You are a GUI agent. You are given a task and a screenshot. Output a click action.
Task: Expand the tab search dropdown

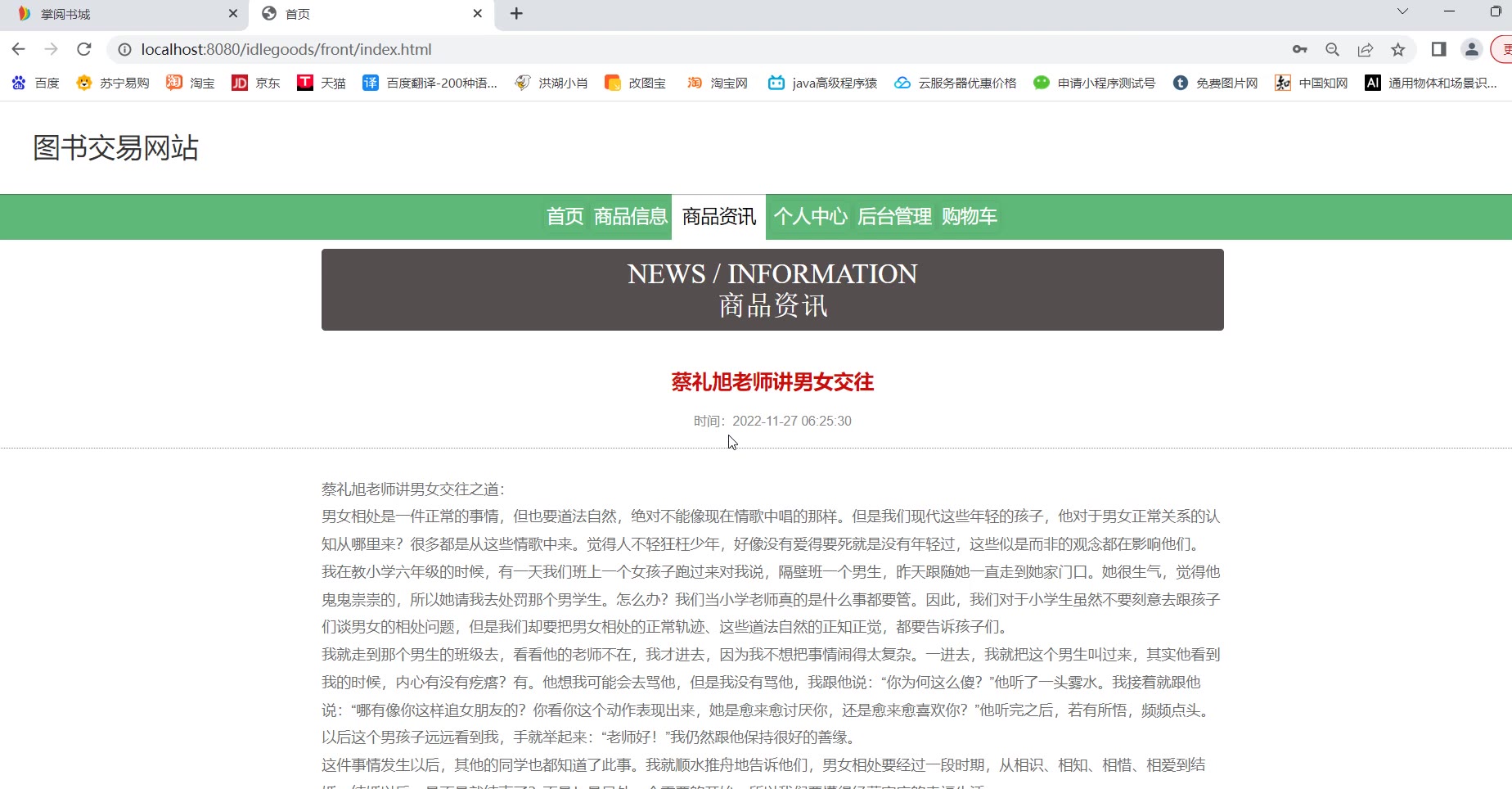[x=1402, y=11]
